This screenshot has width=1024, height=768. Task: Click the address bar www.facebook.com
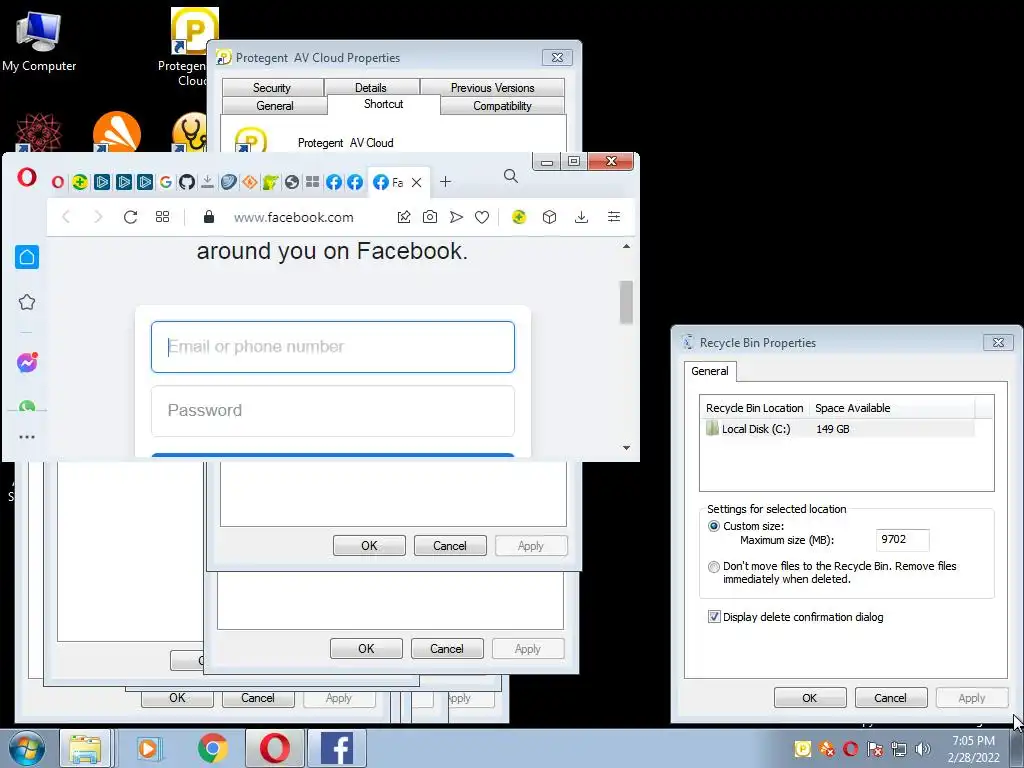coord(293,217)
